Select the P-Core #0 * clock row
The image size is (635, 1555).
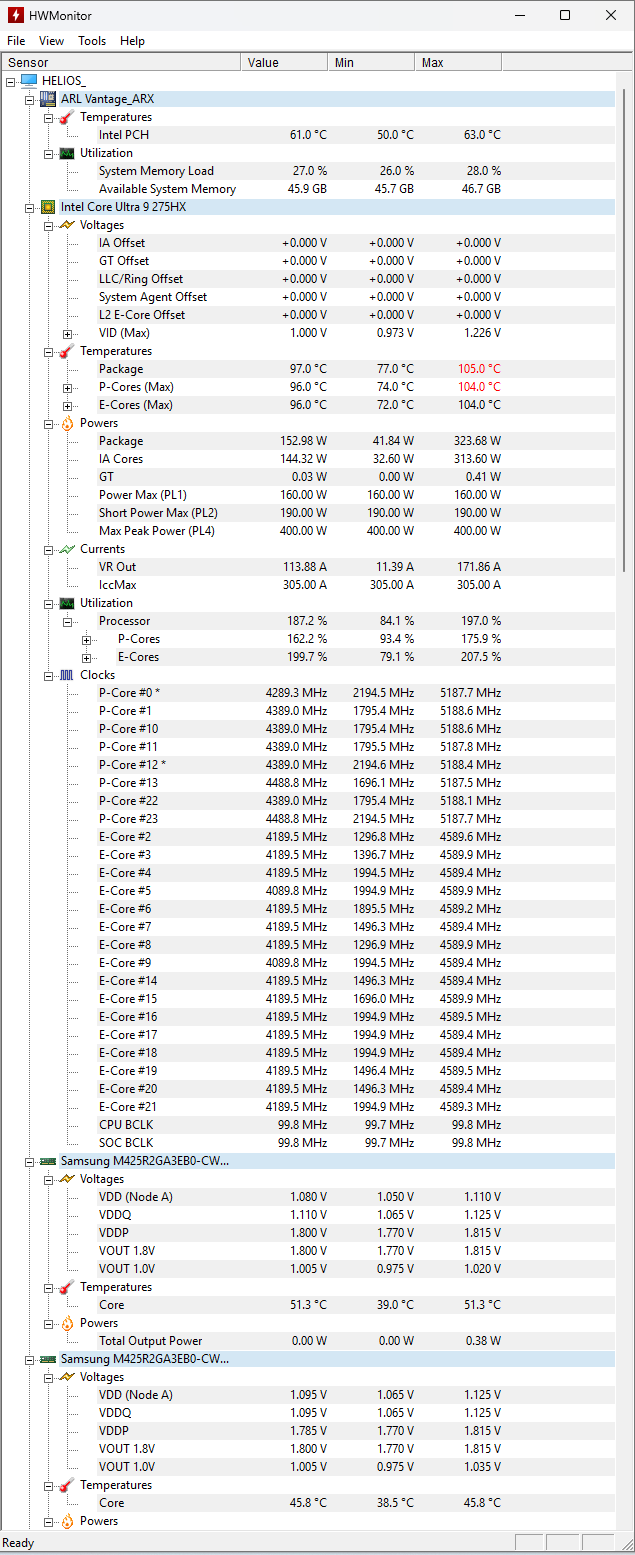pos(309,693)
